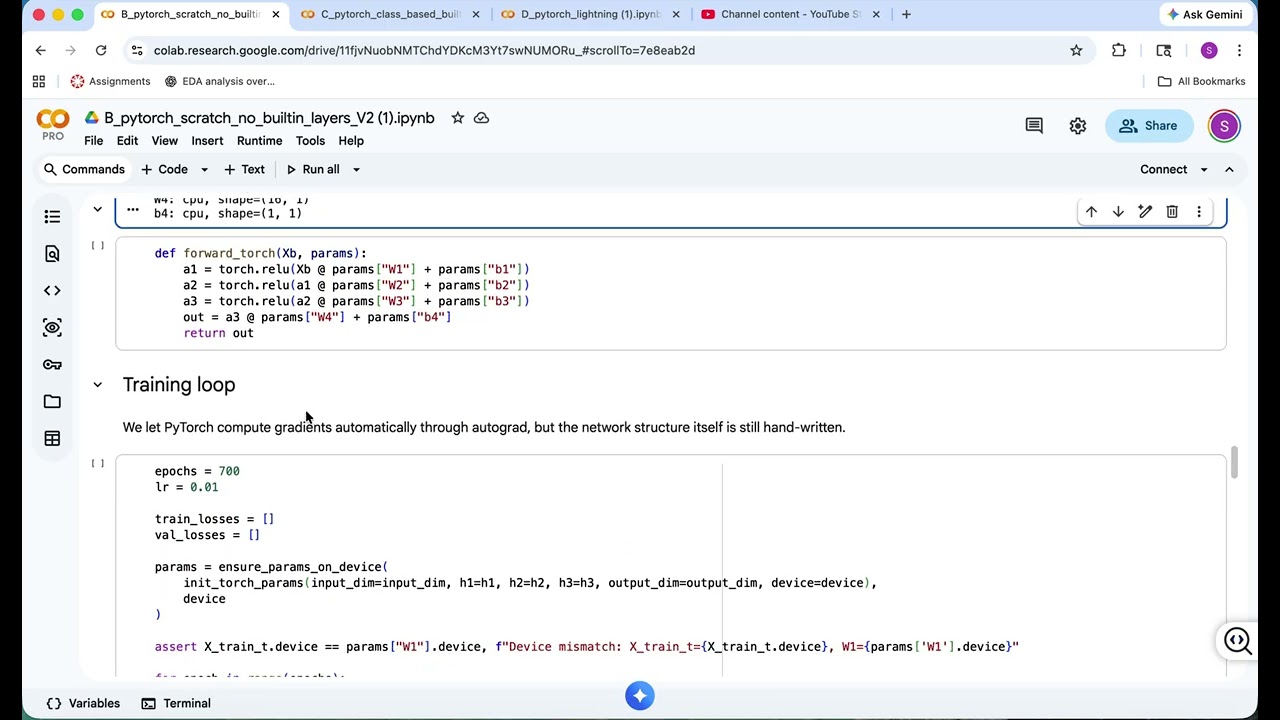
Task: Click the Gemini sparkle button at bottom
Action: [x=640, y=696]
